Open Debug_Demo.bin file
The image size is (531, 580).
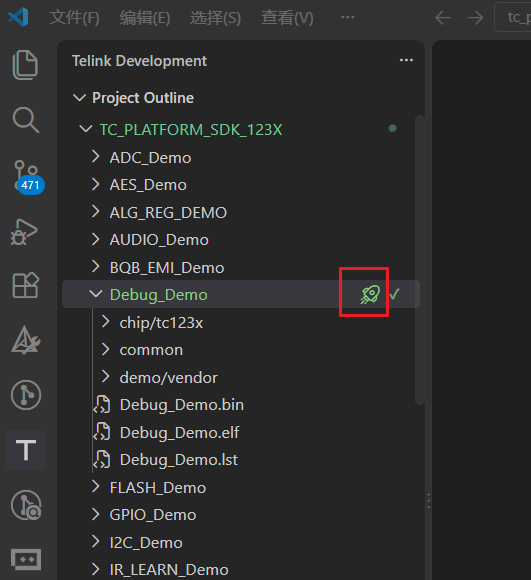click(182, 405)
